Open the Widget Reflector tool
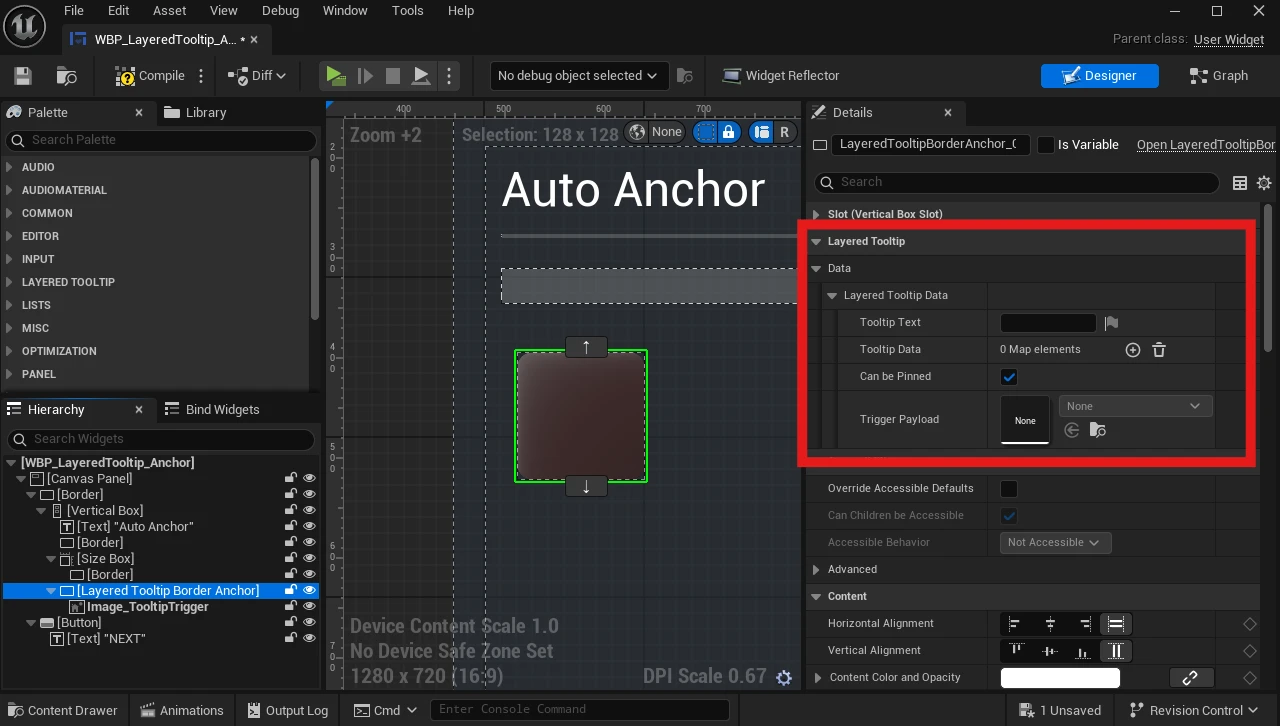Screen dimensions: 1280x726 click(780, 76)
